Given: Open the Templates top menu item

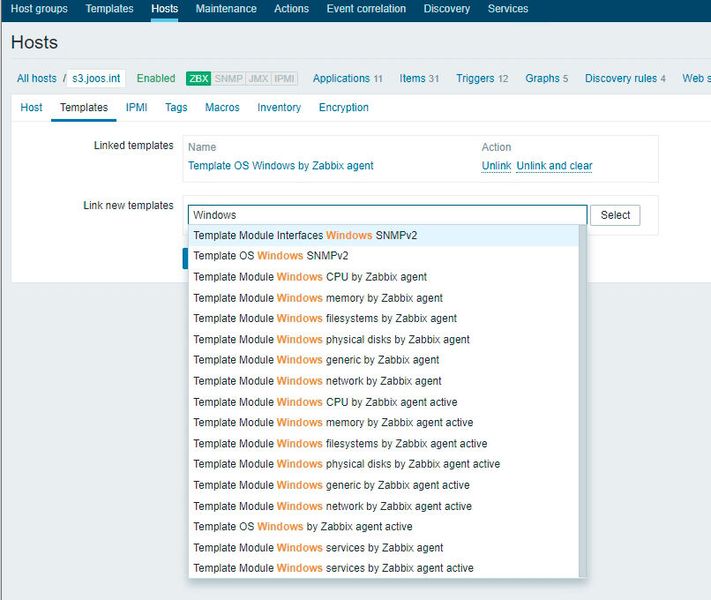Looking at the screenshot, I should pos(109,9).
